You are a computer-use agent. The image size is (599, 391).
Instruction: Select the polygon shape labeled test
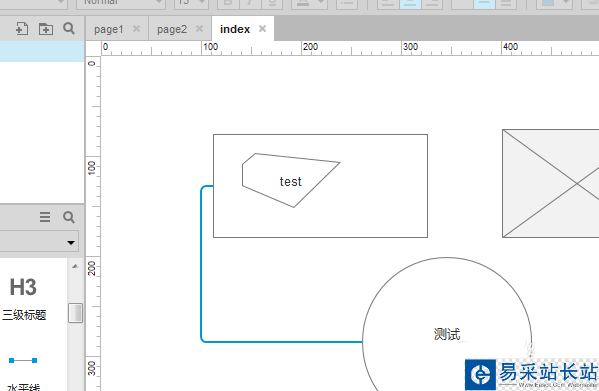[290, 181]
